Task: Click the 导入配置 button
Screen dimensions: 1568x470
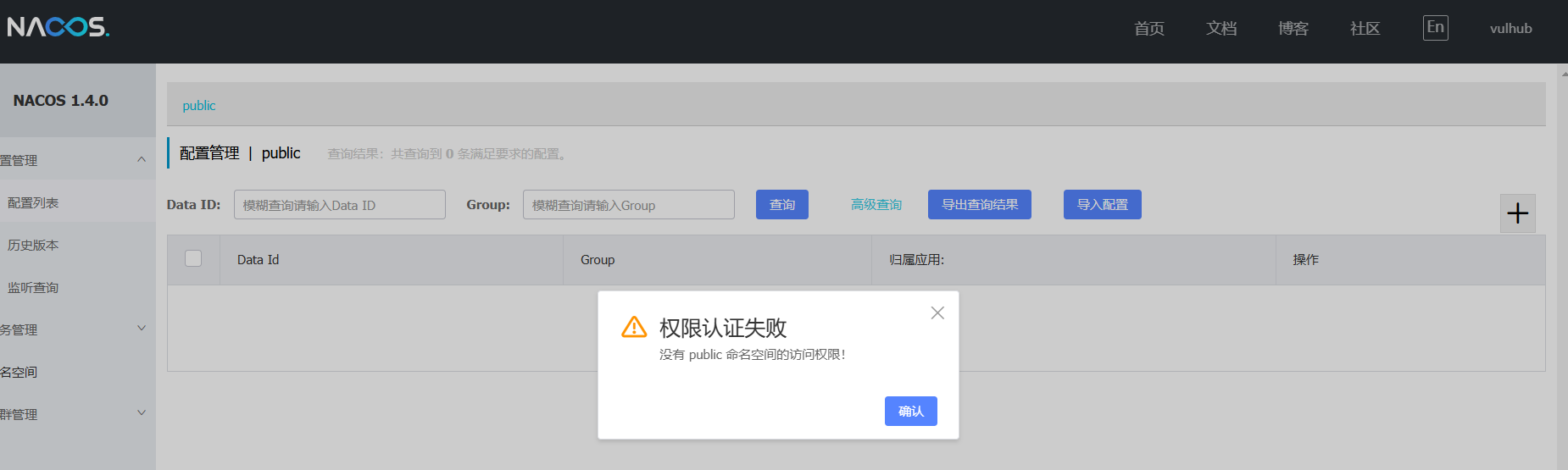Action: click(1102, 205)
